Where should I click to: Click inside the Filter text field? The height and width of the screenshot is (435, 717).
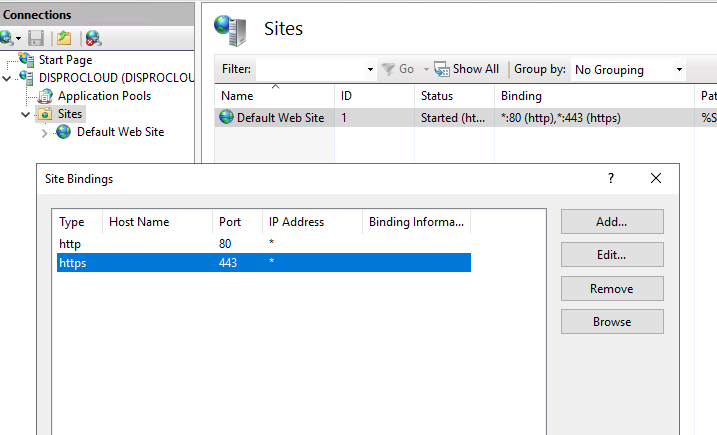tap(310, 70)
